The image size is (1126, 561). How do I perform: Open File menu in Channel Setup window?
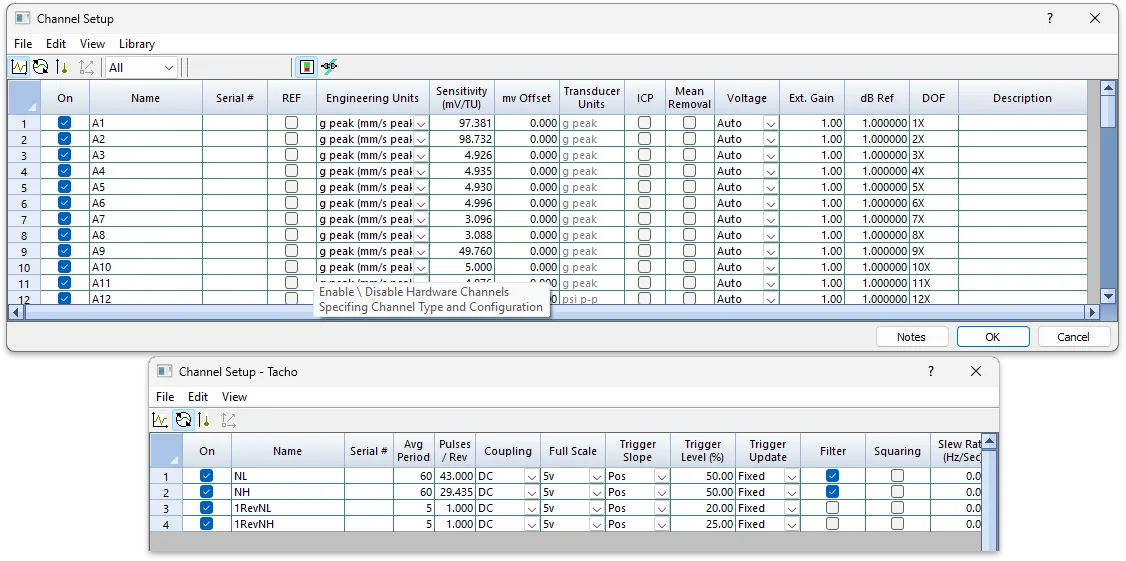pyautogui.click(x=23, y=44)
